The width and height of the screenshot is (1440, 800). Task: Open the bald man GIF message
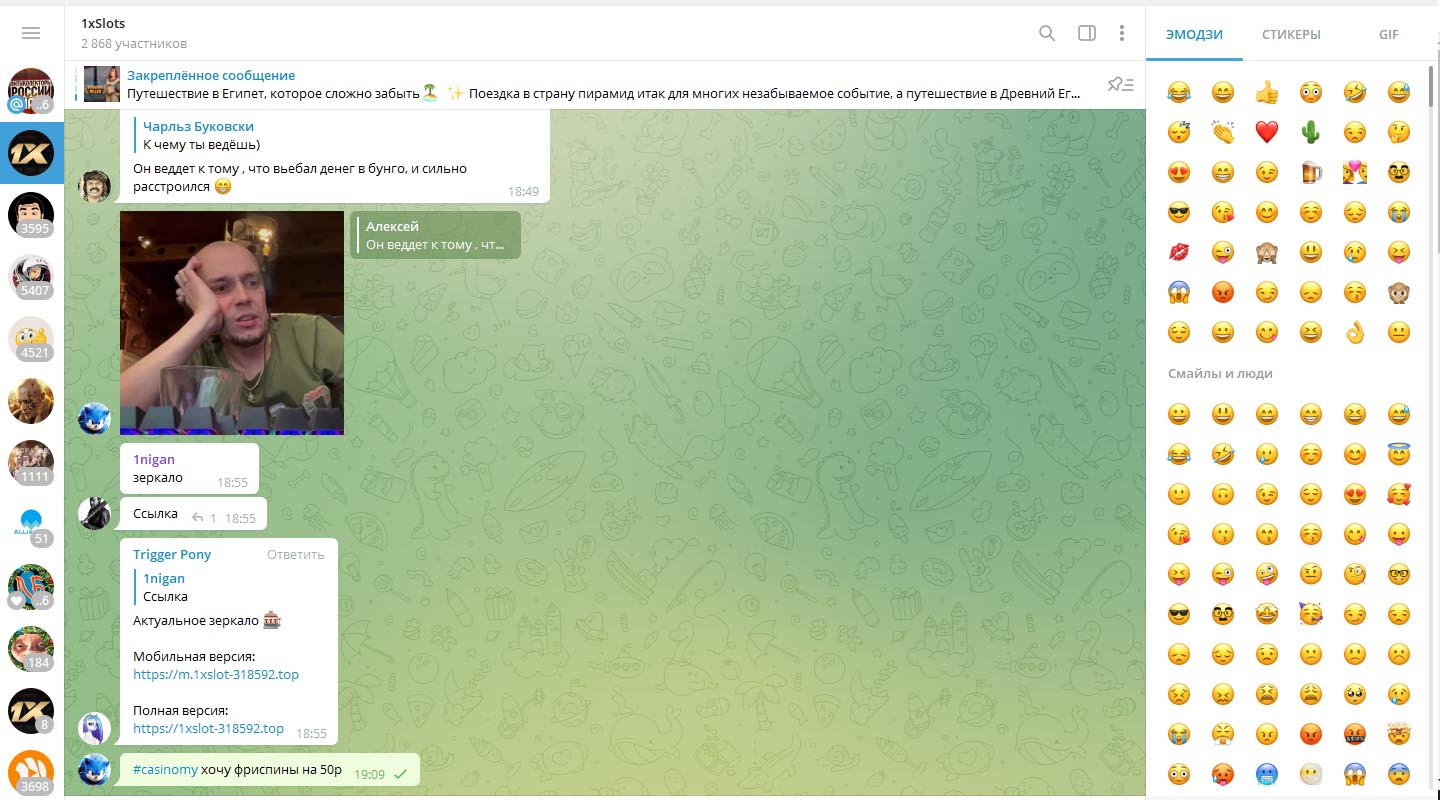[x=232, y=323]
